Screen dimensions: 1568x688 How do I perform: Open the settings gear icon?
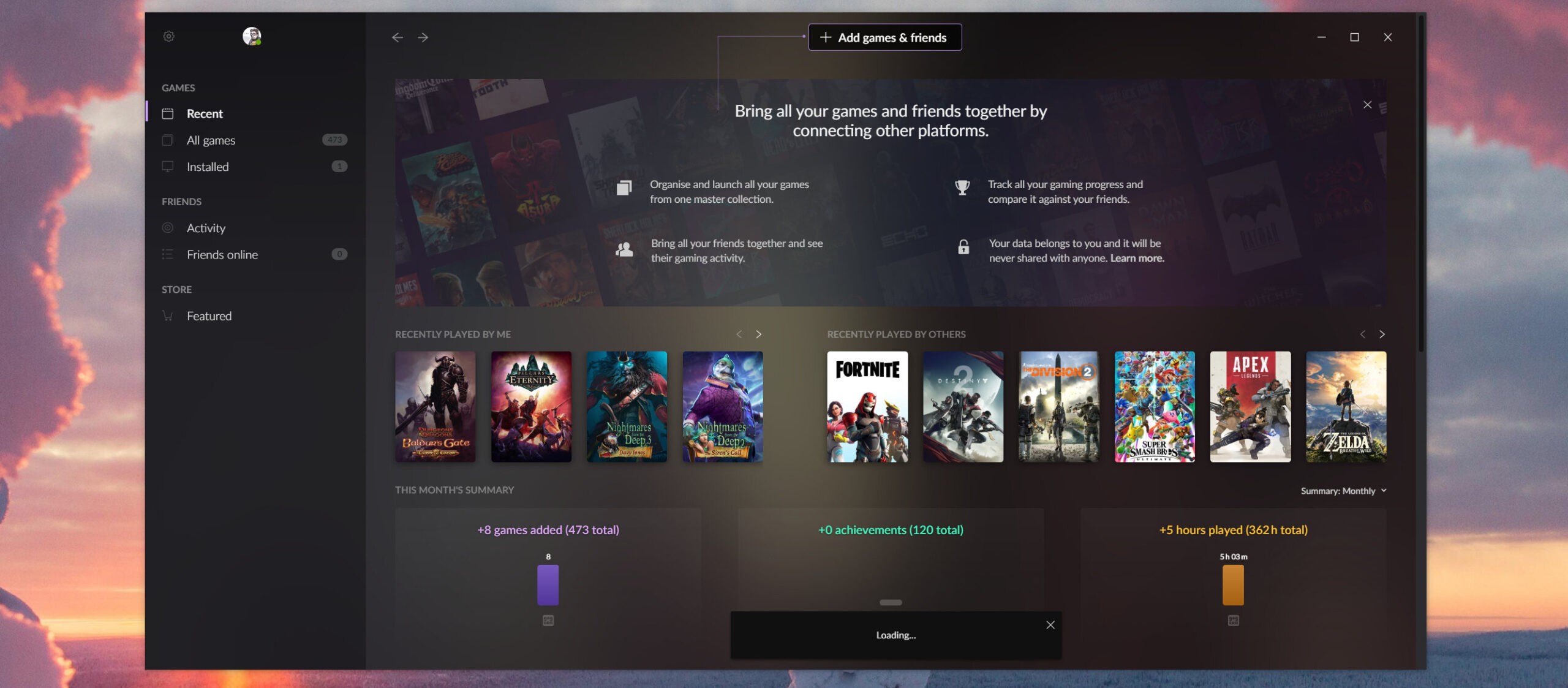click(168, 36)
